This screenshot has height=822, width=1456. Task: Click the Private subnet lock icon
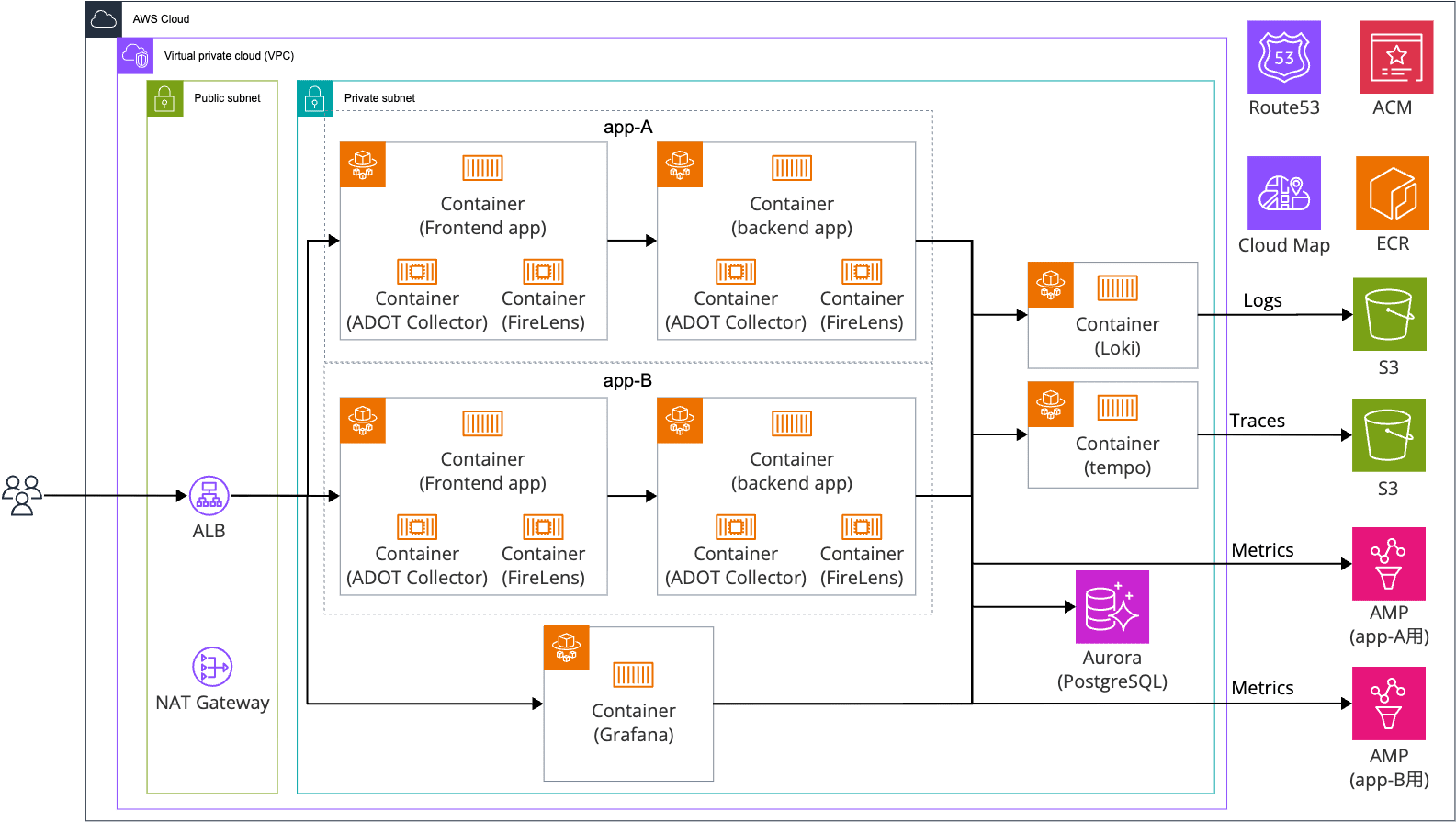[x=315, y=98]
